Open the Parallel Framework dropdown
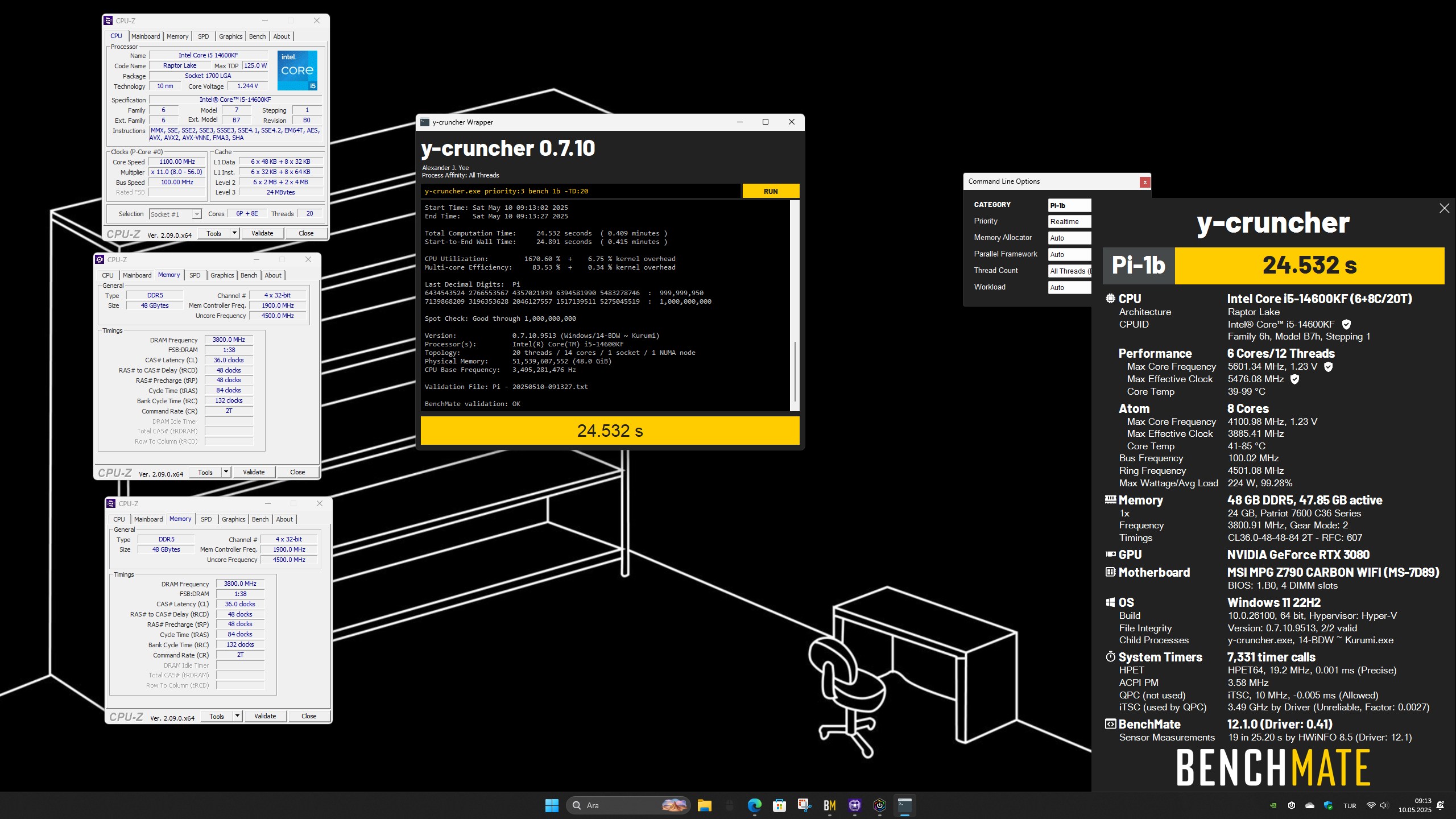This screenshot has width=1456, height=819. point(1069,255)
